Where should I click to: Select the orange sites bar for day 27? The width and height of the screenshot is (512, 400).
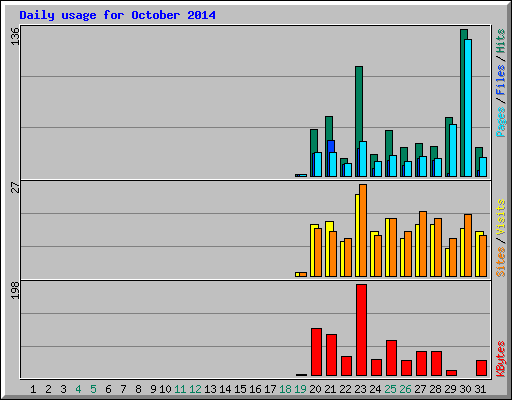tap(423, 244)
